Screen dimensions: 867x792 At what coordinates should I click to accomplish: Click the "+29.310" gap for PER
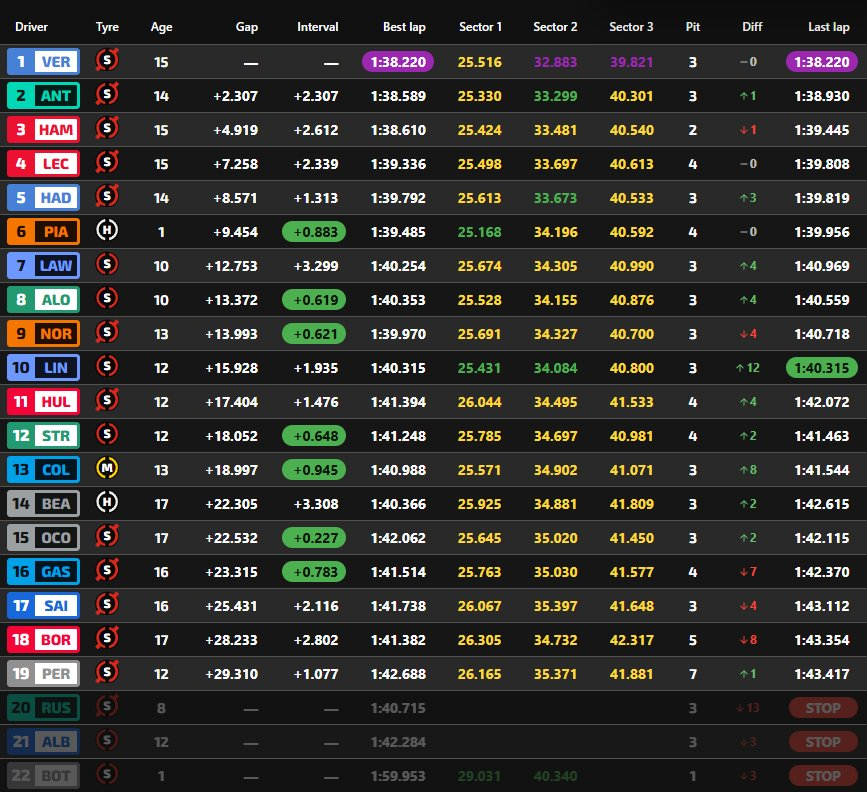(x=232, y=674)
